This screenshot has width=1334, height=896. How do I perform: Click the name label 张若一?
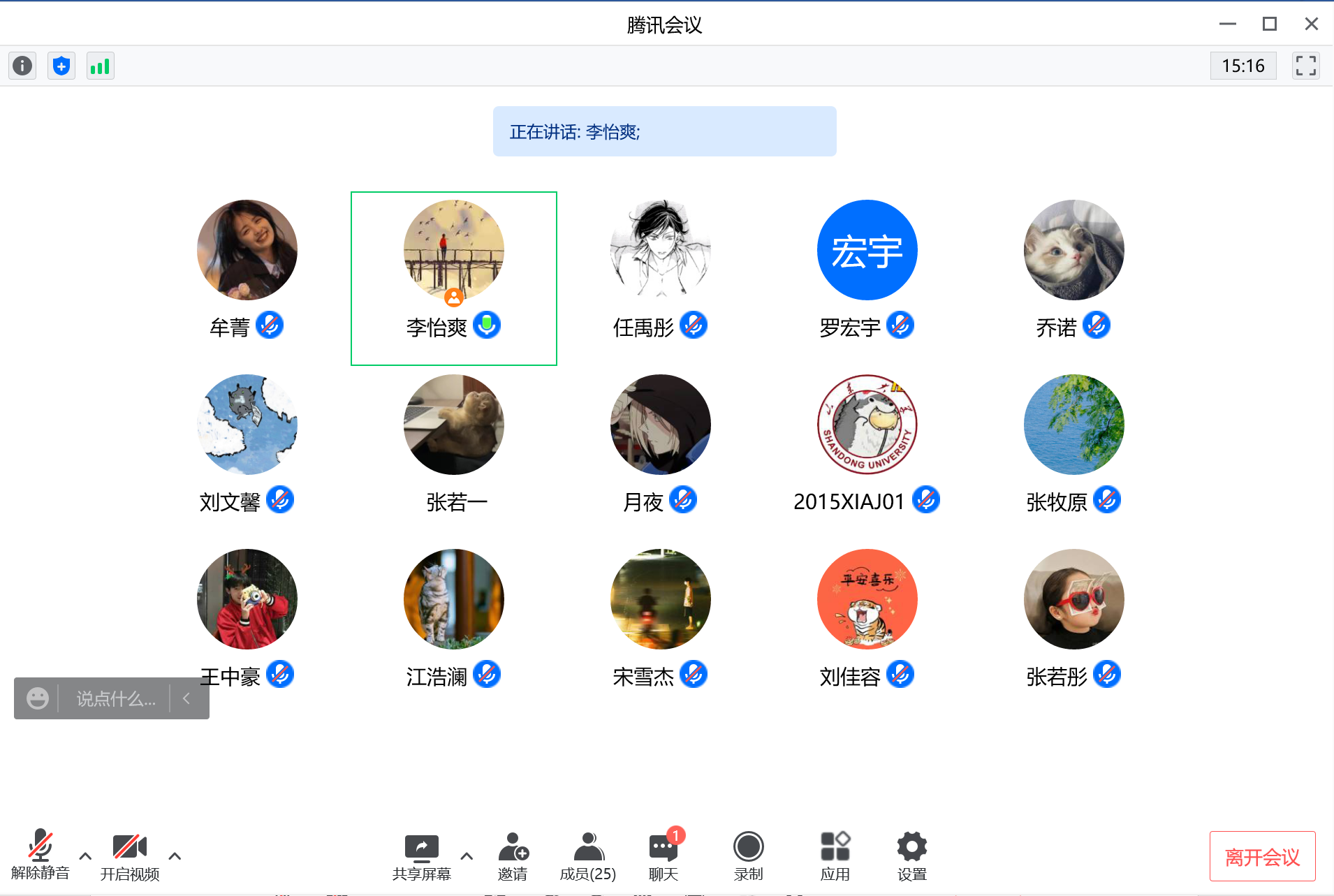pos(457,501)
